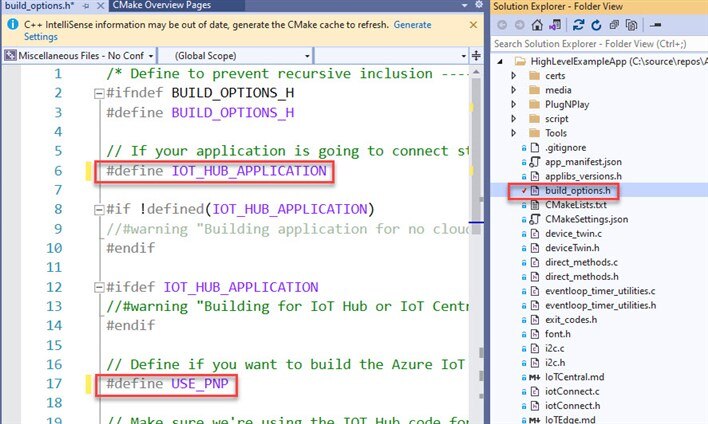
Task: Close the build_options.h editor tab
Action: (96, 6)
